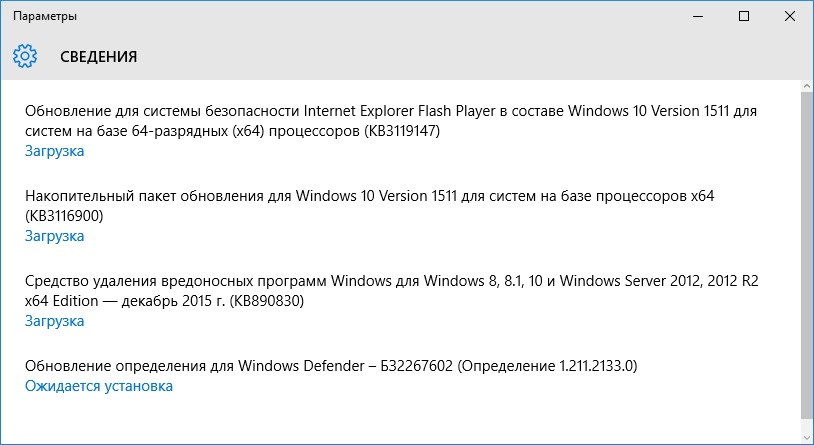
Task: Click Загрузка link under KB890830 update
Action: 55,321
